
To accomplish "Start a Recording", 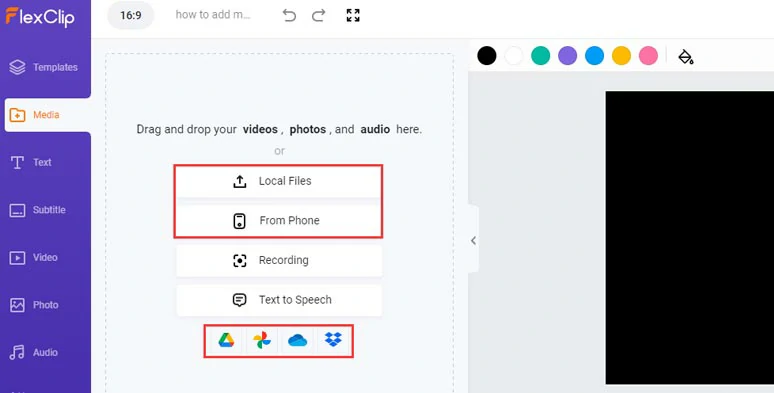I will (x=279, y=260).
